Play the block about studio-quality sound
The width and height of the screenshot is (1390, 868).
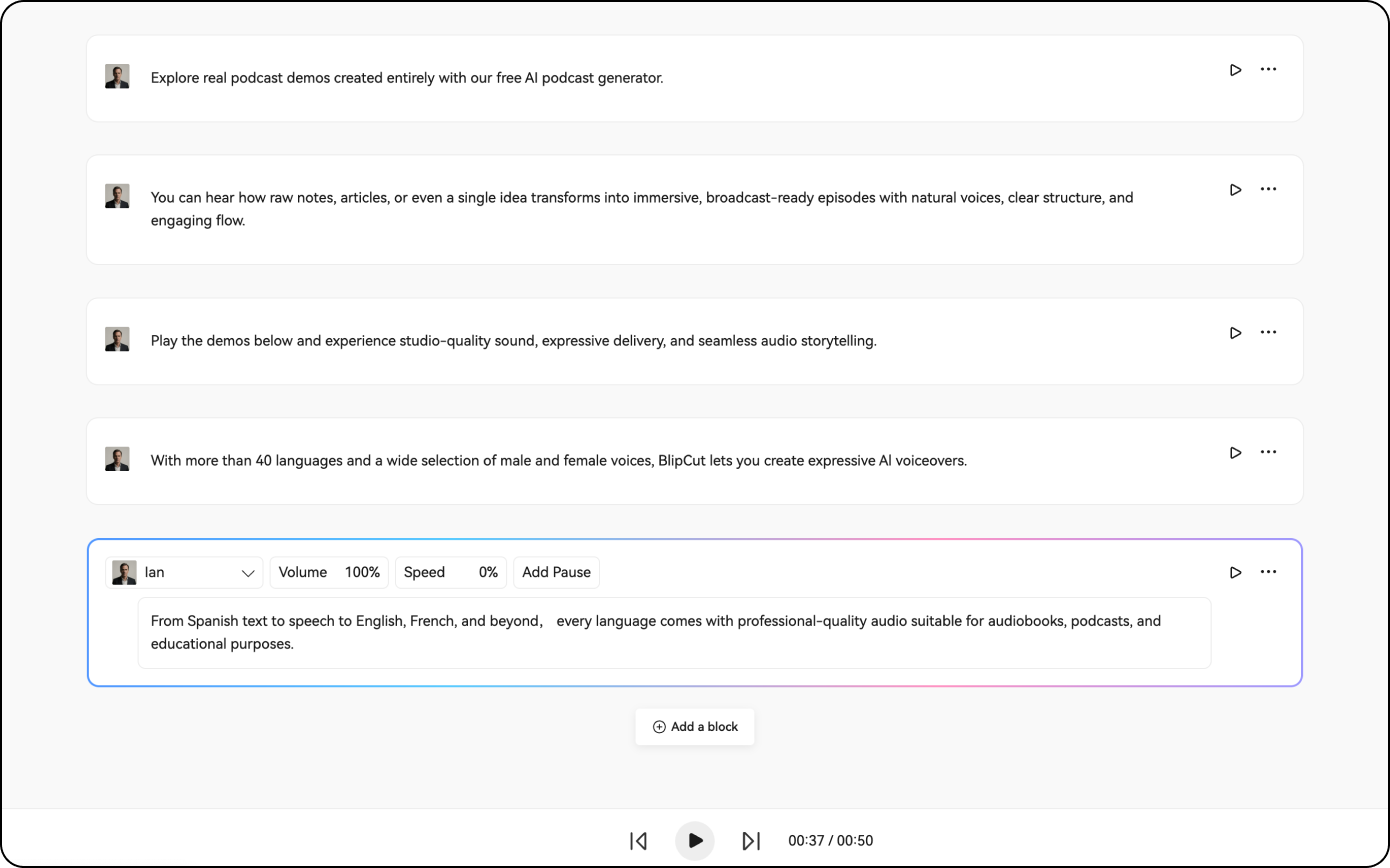pos(1235,332)
